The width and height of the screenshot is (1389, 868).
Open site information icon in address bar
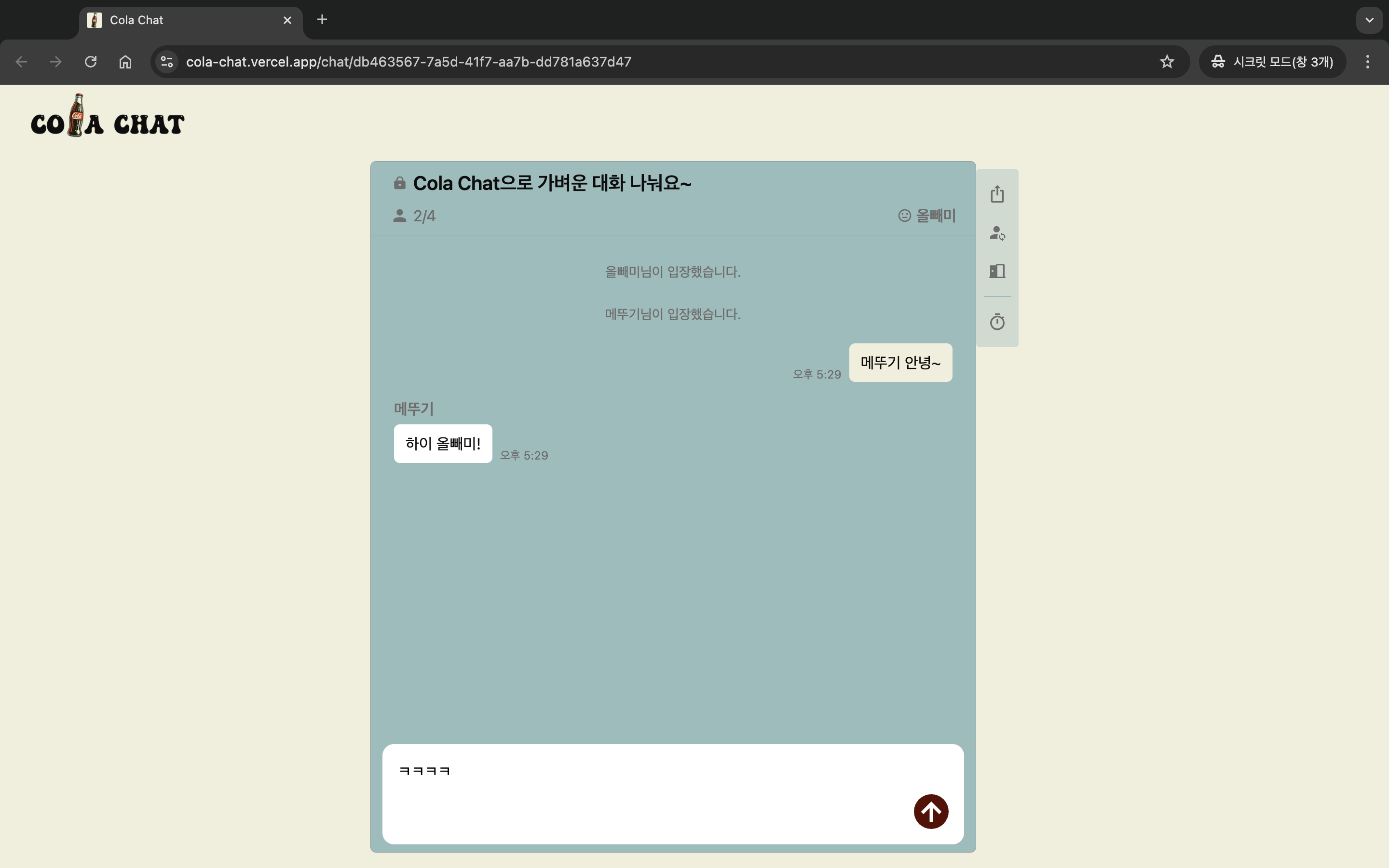click(x=167, y=62)
